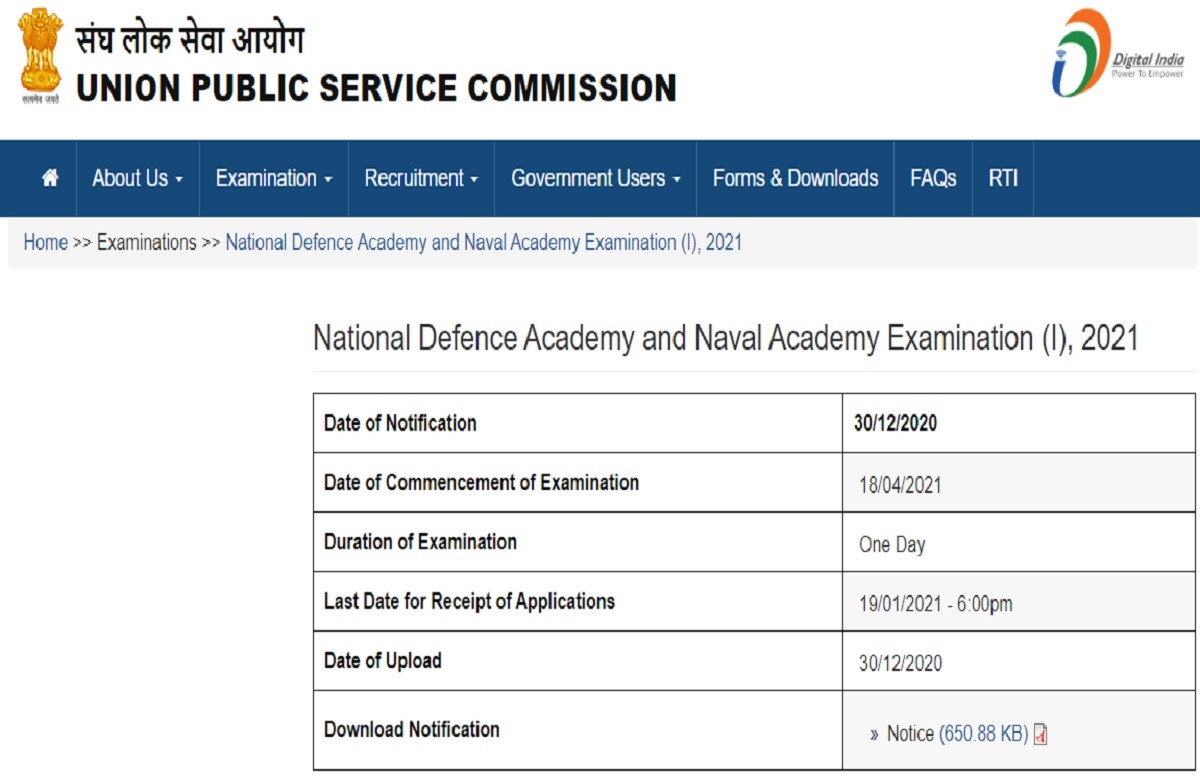Open Forms & Downloads menu item
1200x776 pixels.
point(795,178)
